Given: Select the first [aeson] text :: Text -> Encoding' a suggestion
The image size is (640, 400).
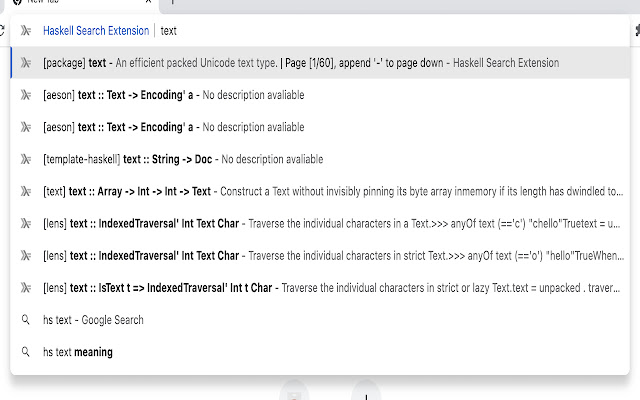Looking at the screenshot, I should click(320, 95).
